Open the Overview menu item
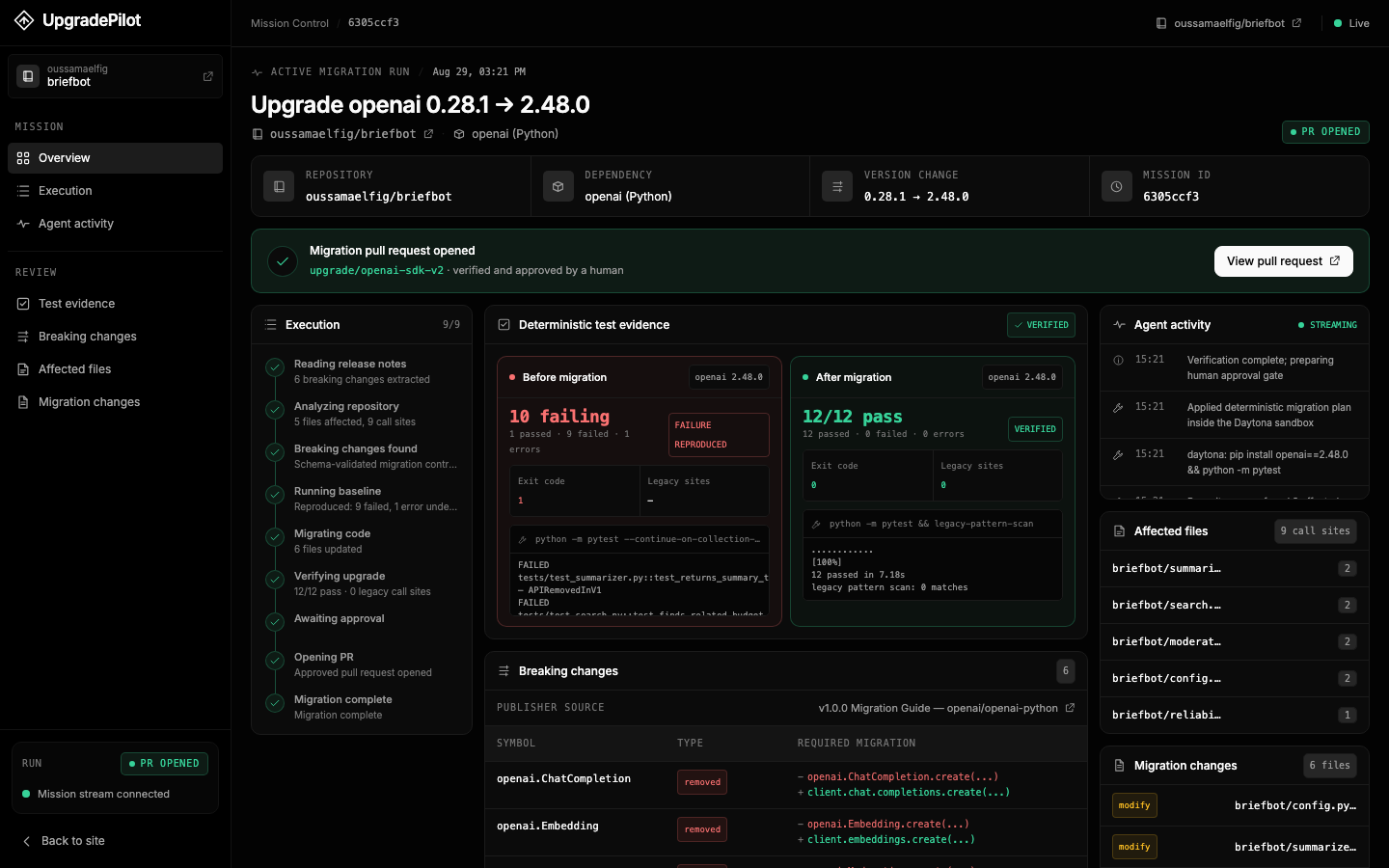The width and height of the screenshot is (1389, 868). pyautogui.click(x=115, y=158)
